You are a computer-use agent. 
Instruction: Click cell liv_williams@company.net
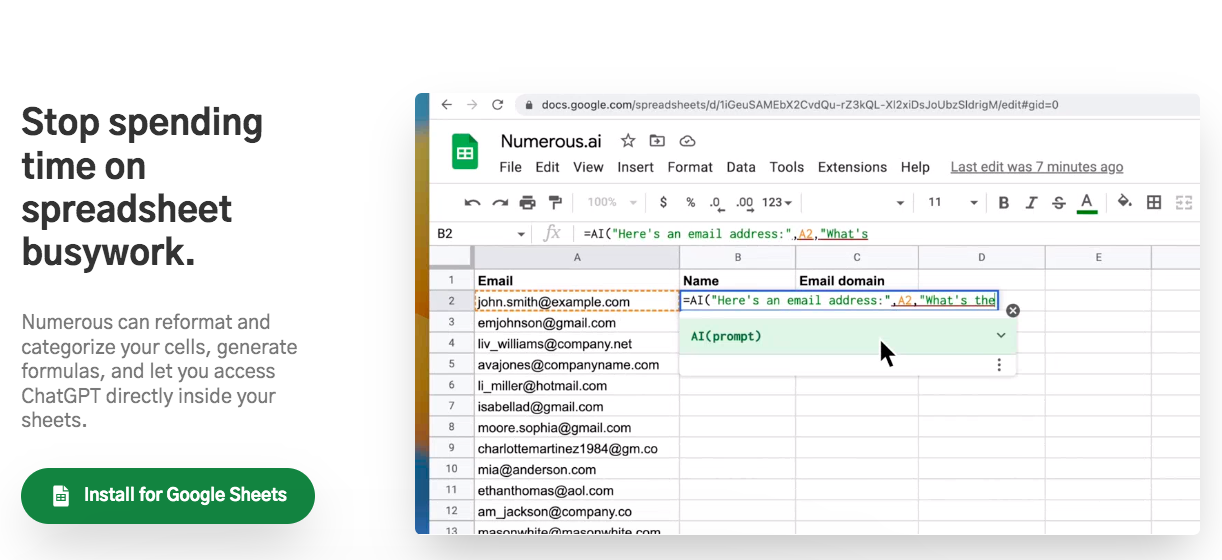[577, 344]
